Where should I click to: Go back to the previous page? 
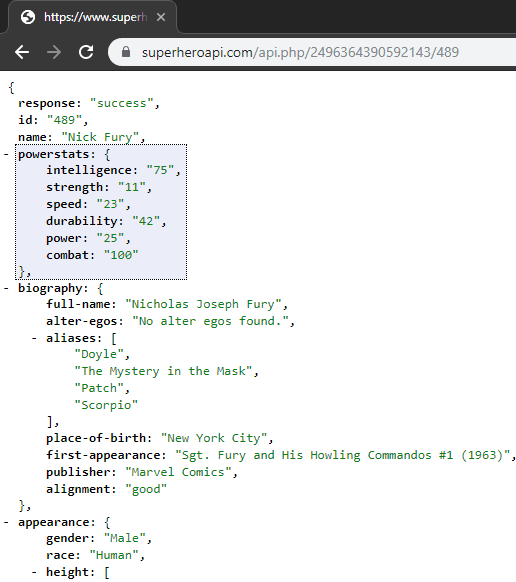[x=22, y=52]
